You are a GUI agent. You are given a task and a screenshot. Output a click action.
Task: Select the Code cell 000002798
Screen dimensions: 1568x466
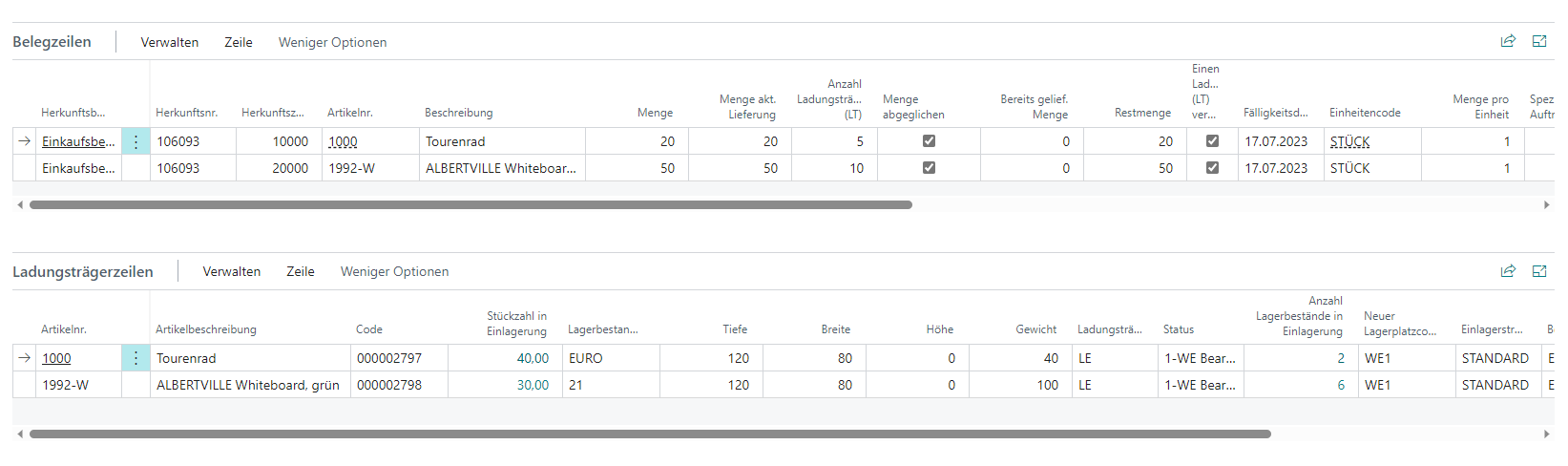389,385
